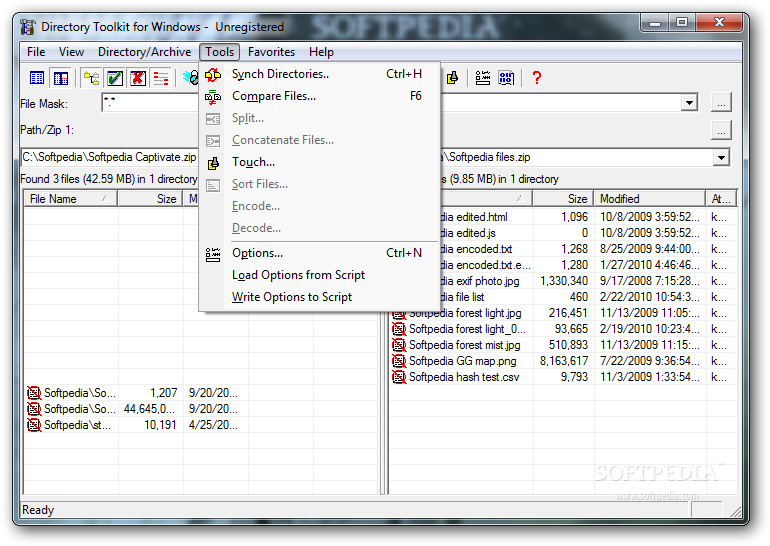This screenshot has height=546, width=770.
Task: Select the 'dia encoded.txt.e...' row sized 1,280
Action: pos(563,265)
